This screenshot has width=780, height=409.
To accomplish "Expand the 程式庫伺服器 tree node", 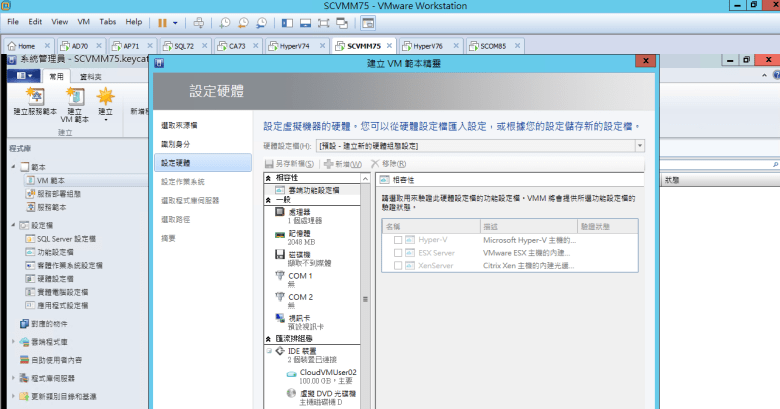I will point(13,378).
